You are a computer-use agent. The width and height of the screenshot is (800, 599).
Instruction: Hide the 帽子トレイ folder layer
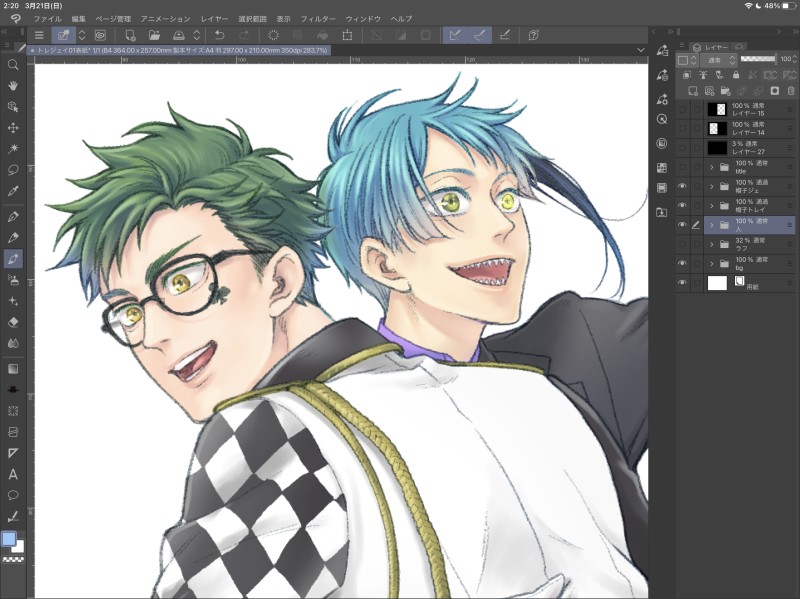coord(683,206)
